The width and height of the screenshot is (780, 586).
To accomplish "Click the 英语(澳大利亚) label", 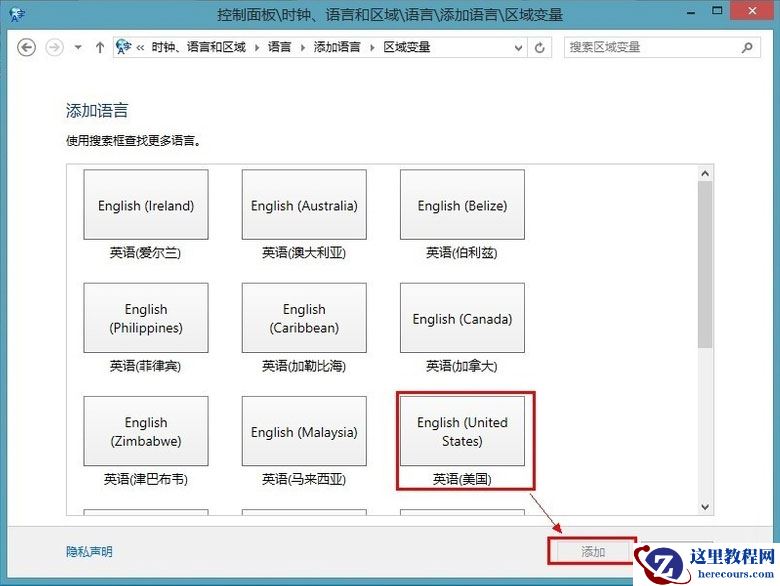I will coord(304,253).
